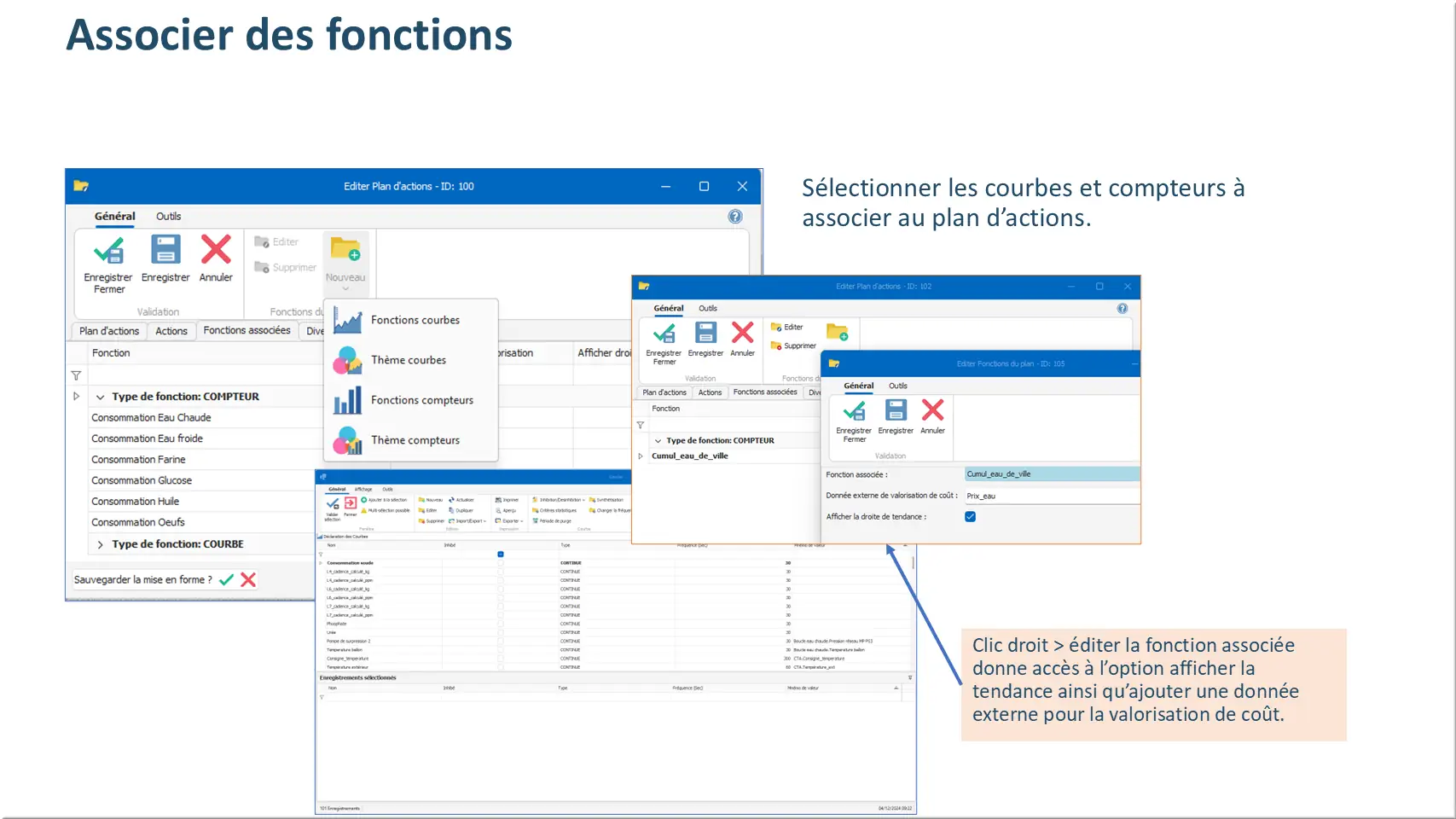Click the Donnée externe field containing Prix_eau
Image resolution: width=1456 pixels, height=819 pixels.
[1051, 496]
